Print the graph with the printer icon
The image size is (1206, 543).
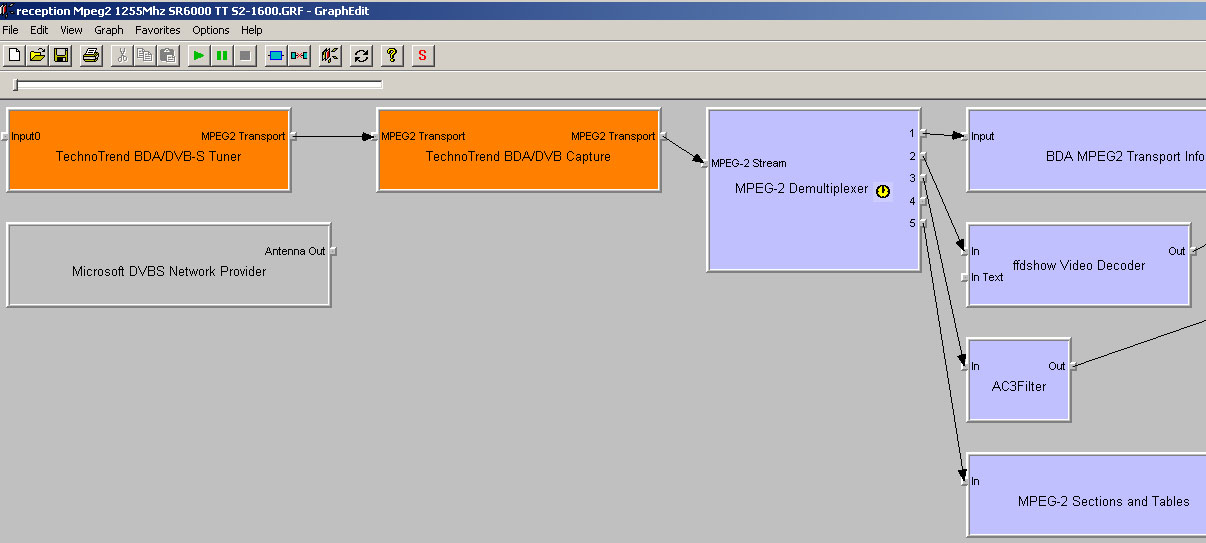pos(90,56)
